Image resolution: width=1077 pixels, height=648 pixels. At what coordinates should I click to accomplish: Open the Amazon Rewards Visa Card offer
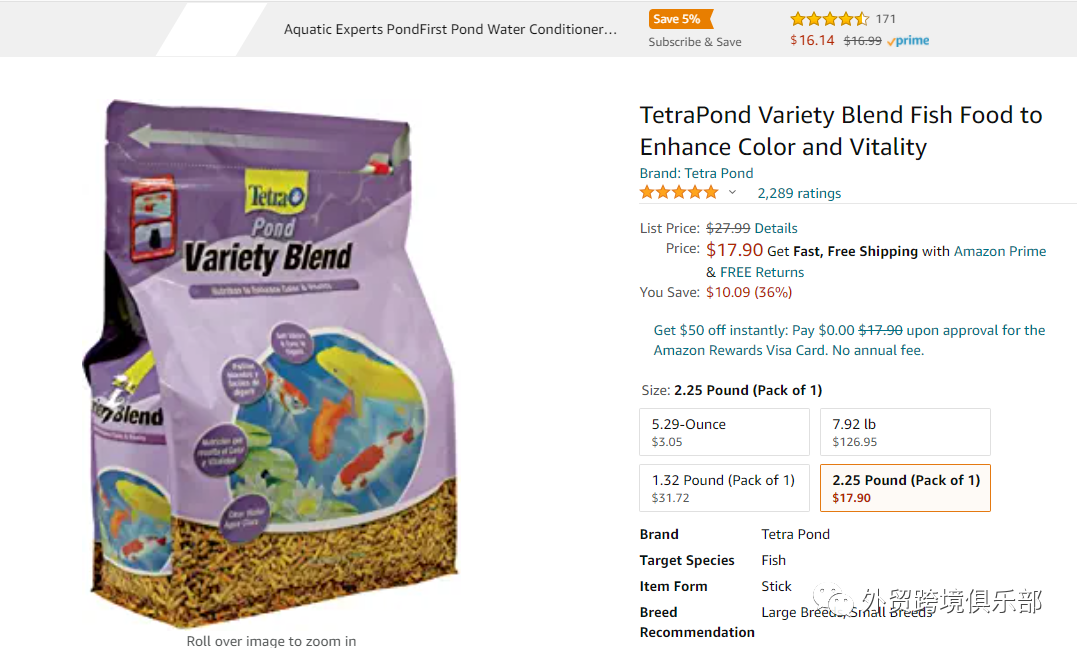coord(849,340)
